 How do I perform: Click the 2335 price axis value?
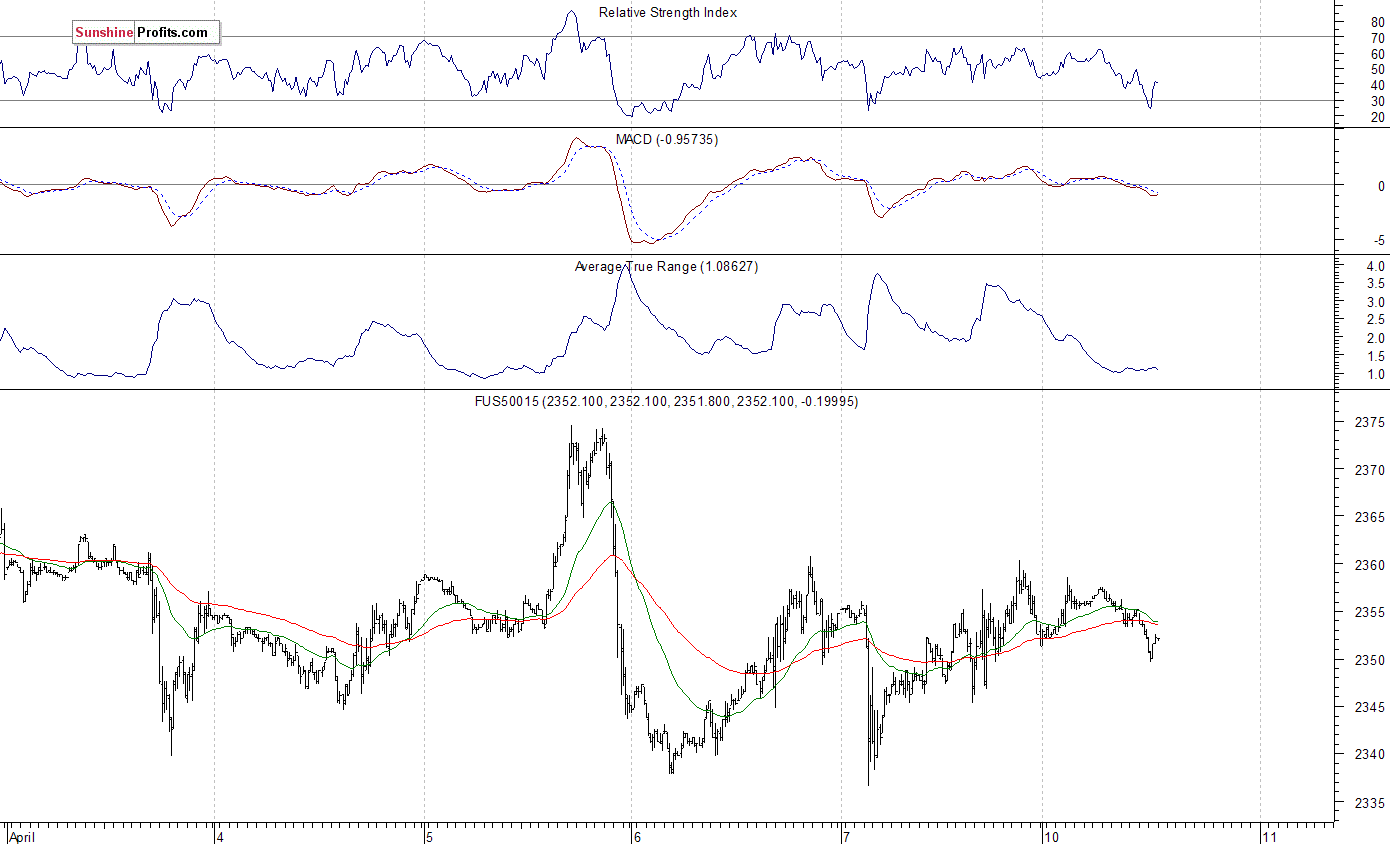(1369, 803)
